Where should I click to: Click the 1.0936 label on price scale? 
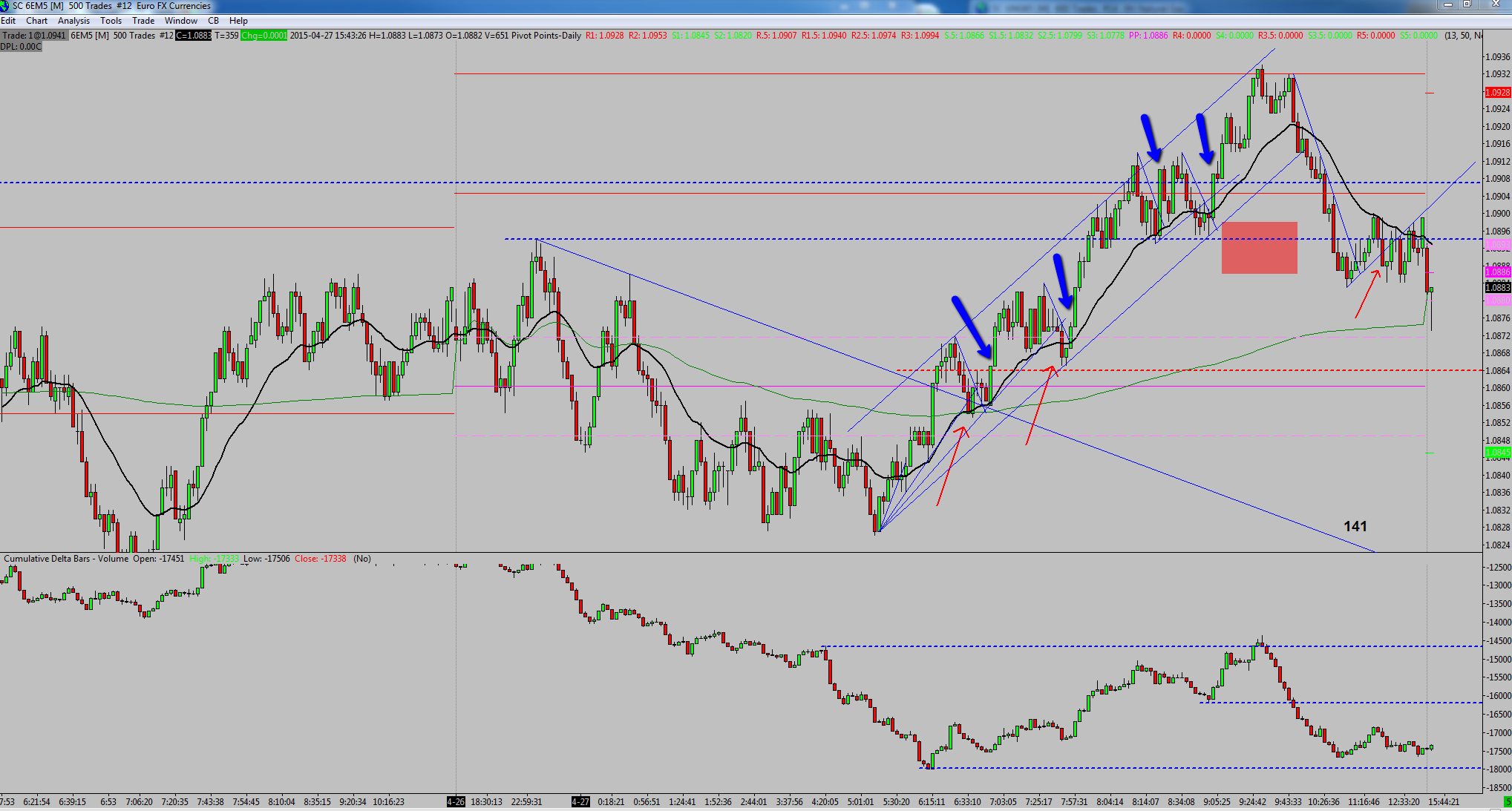[1498, 57]
